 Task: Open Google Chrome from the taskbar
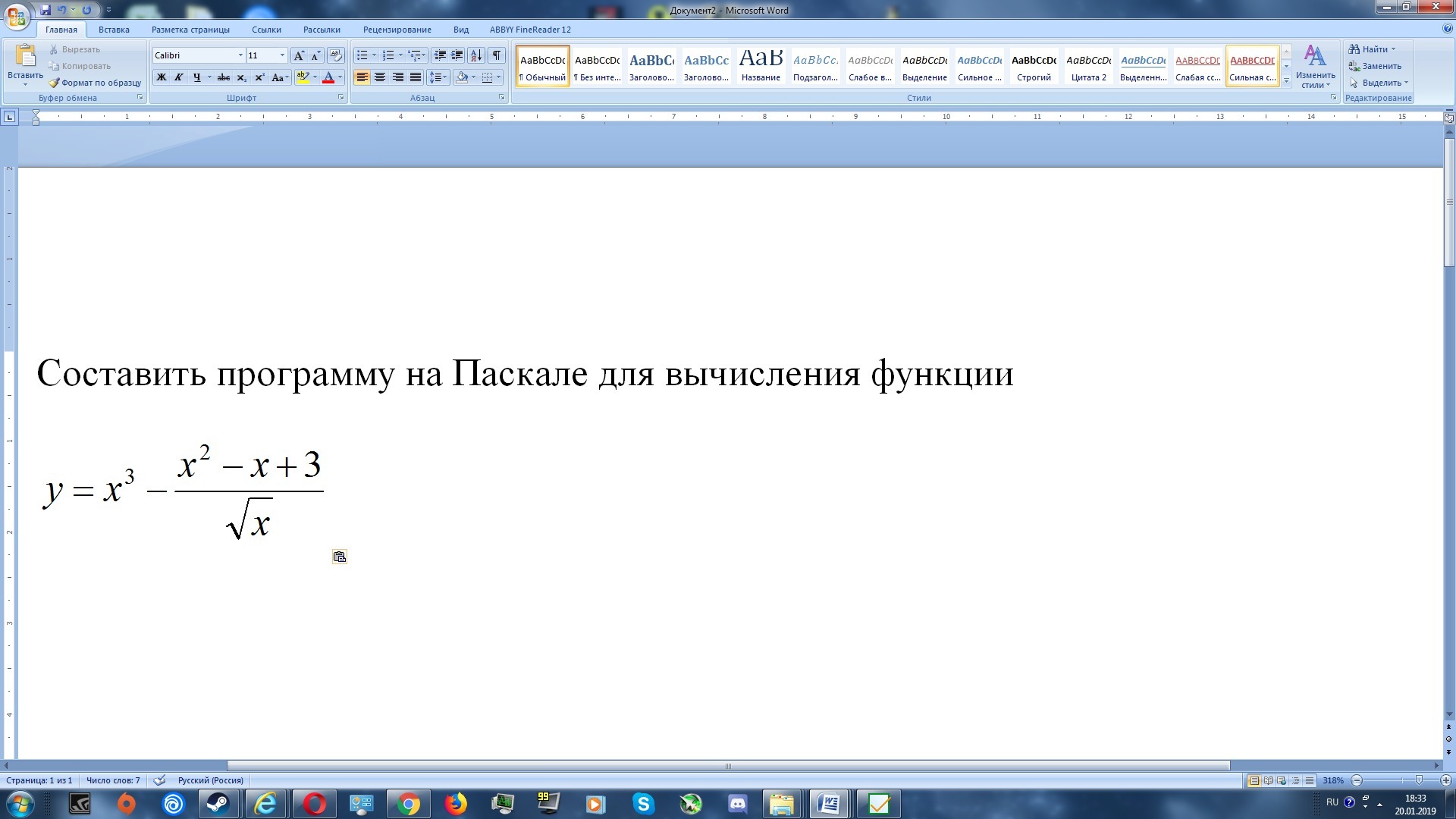click(408, 804)
